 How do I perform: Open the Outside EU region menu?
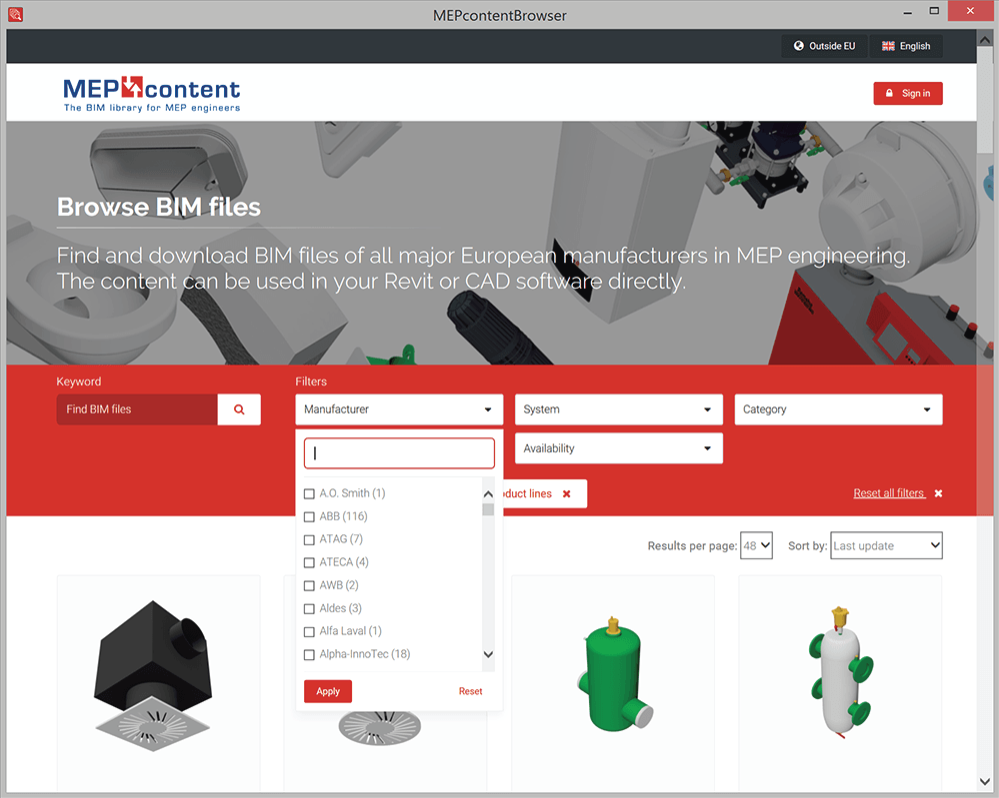tap(824, 46)
